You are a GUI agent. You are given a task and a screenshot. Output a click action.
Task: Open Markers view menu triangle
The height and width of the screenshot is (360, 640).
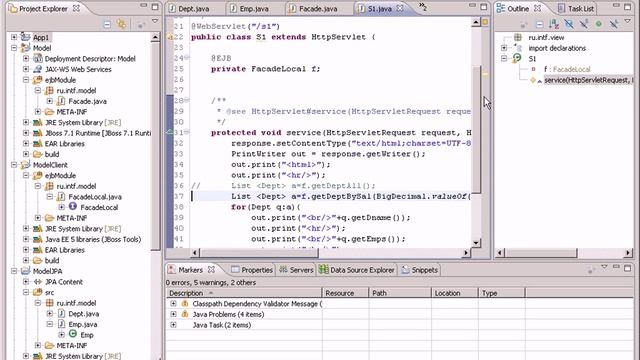click(604, 267)
